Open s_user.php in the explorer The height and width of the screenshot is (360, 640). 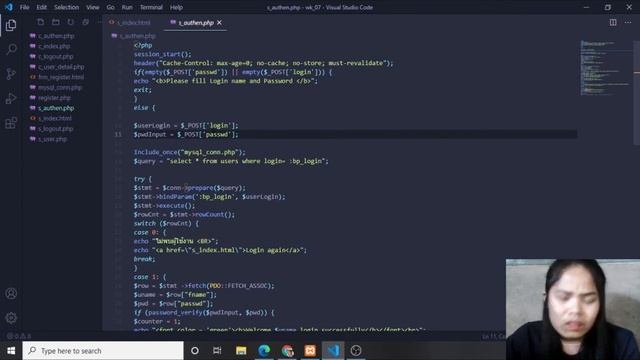[x=52, y=139]
